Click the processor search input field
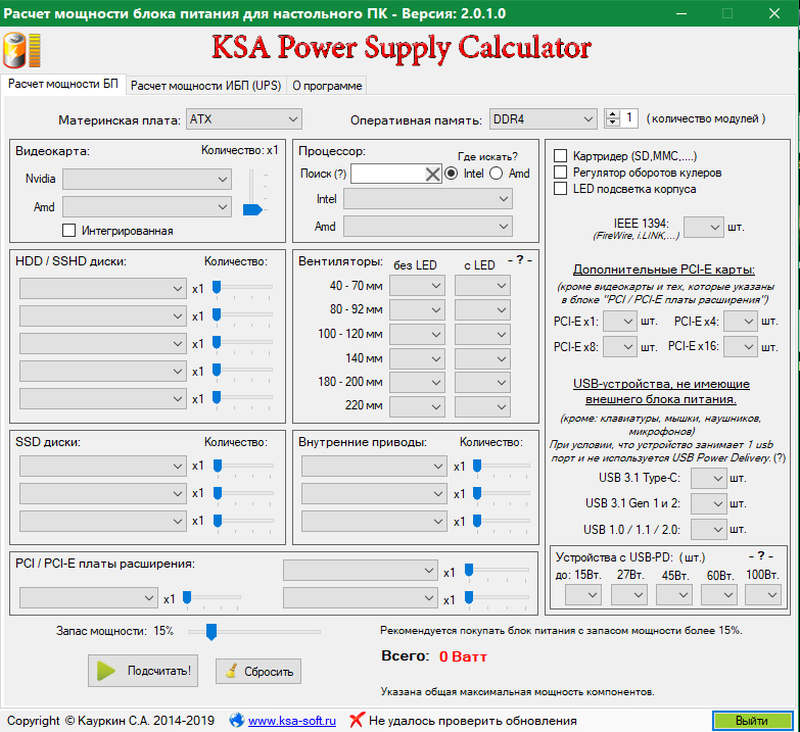 click(x=388, y=174)
